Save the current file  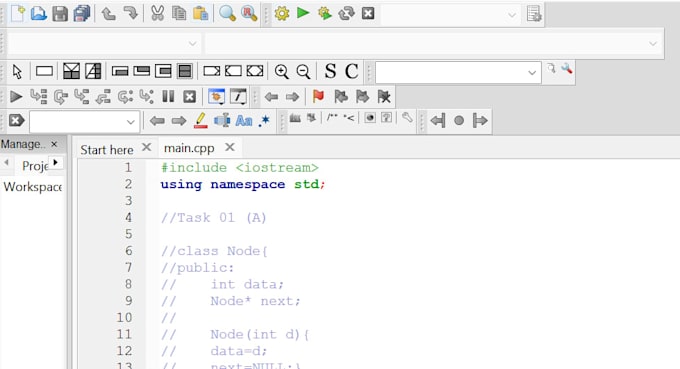tap(60, 14)
